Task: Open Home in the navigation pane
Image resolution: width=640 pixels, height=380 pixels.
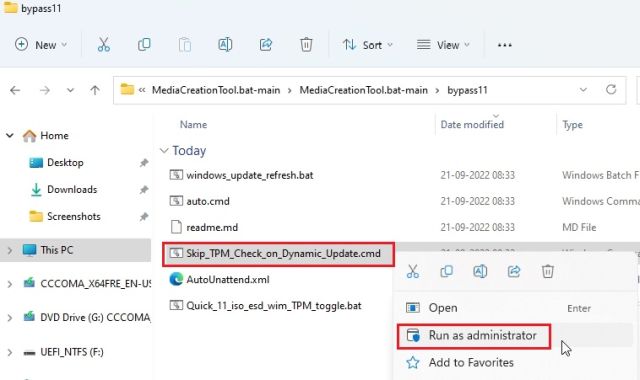Action: tap(54, 136)
